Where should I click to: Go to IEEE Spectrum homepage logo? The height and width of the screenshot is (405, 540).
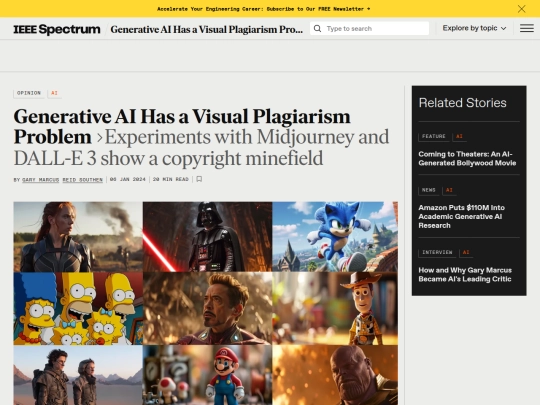(57, 29)
